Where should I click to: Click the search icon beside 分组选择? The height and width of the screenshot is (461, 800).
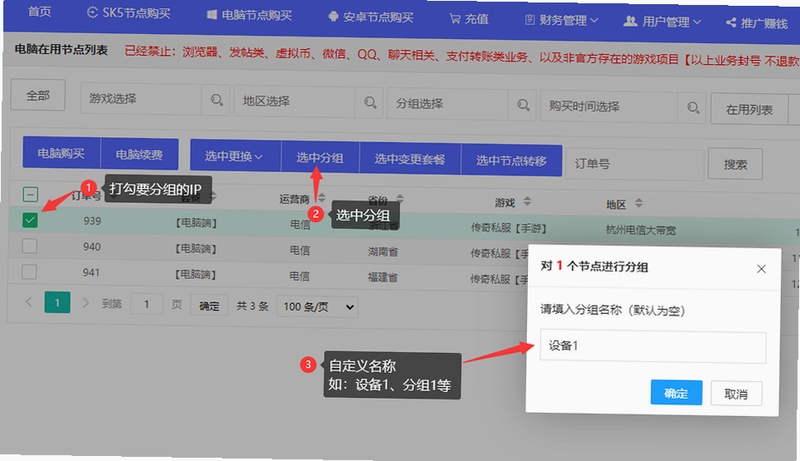[x=523, y=105]
